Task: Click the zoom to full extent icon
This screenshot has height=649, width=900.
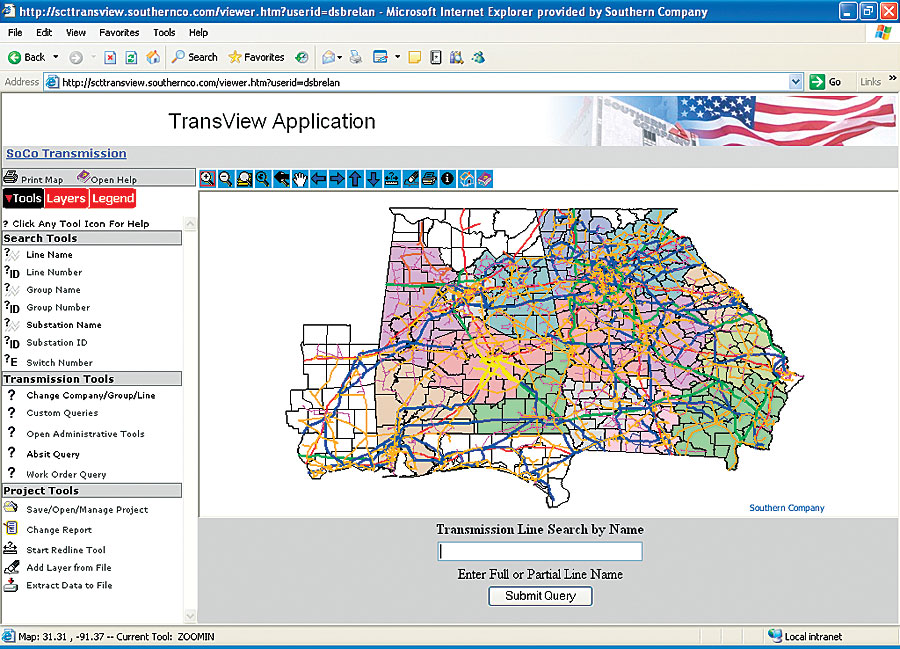Action: (245, 179)
